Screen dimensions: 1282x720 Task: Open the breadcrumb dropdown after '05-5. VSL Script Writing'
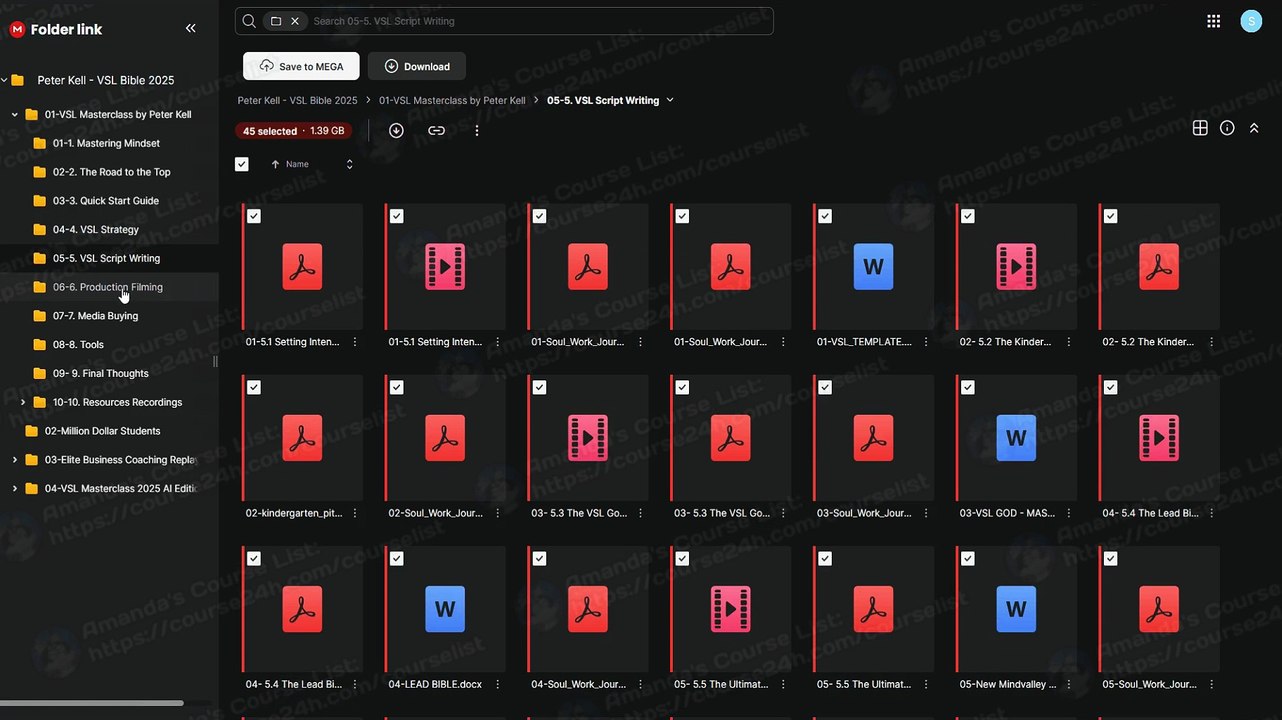(x=670, y=100)
